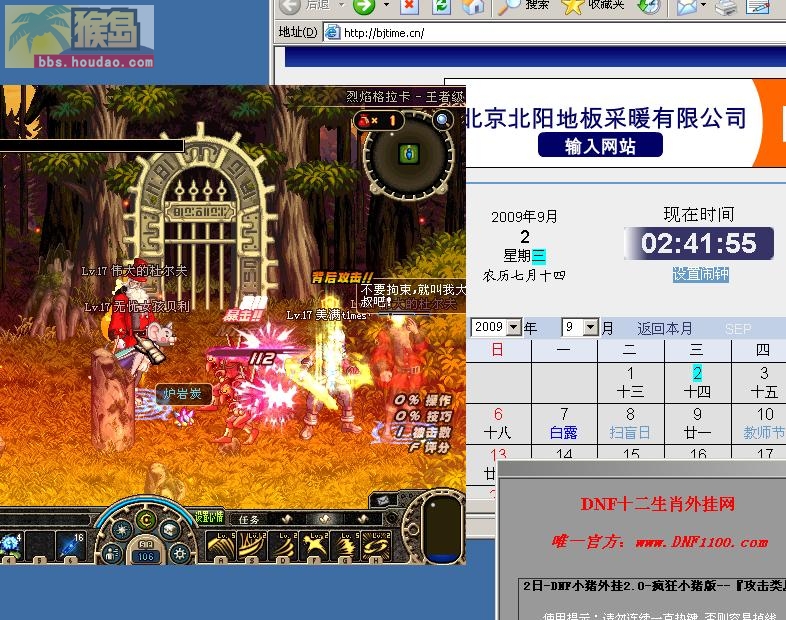Screen dimensions: 786x620
Task: Use the blue flower item in slot 4
Action: click(x=10, y=547)
